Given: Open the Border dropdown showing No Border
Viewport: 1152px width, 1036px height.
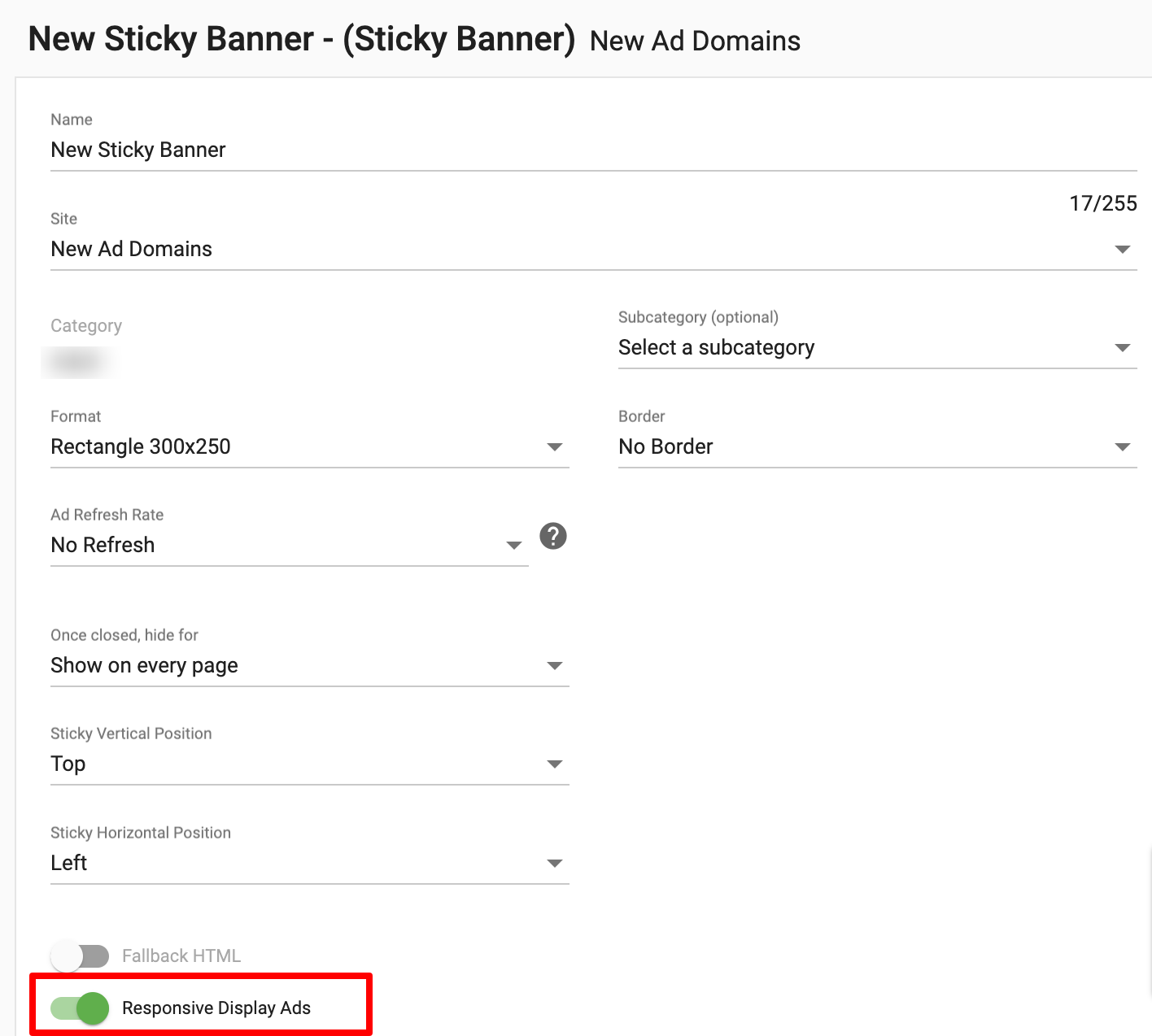Looking at the screenshot, I should coord(1124,446).
